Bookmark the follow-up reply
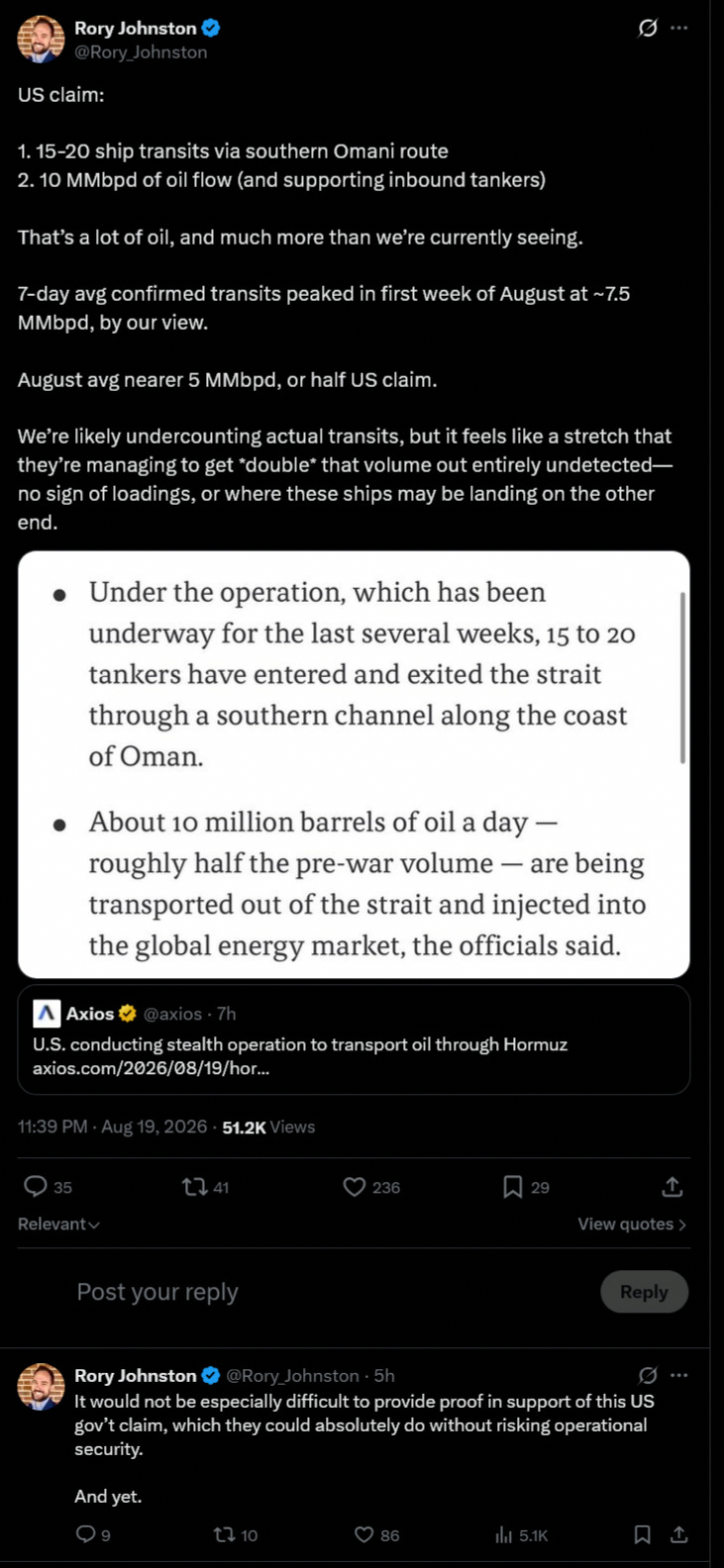The width and height of the screenshot is (724, 1568). coord(642,1534)
